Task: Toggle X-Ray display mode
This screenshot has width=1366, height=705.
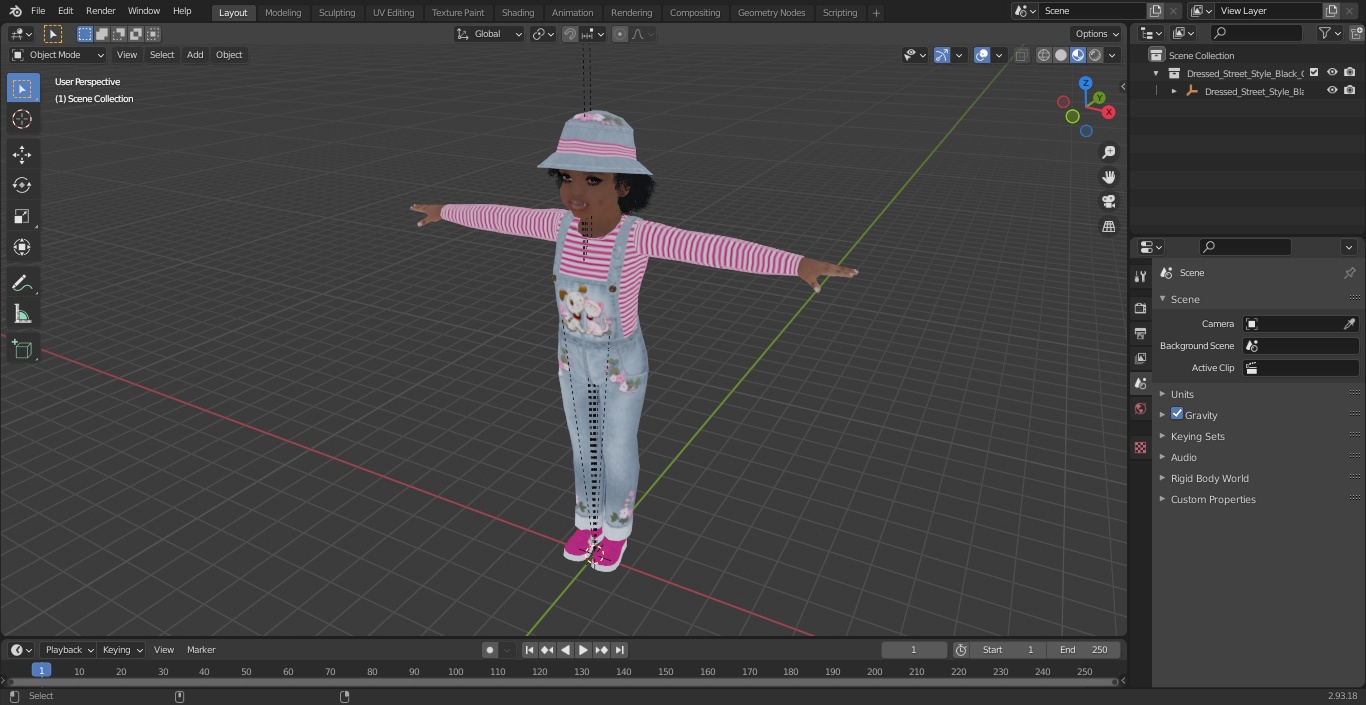Action: [1021, 55]
